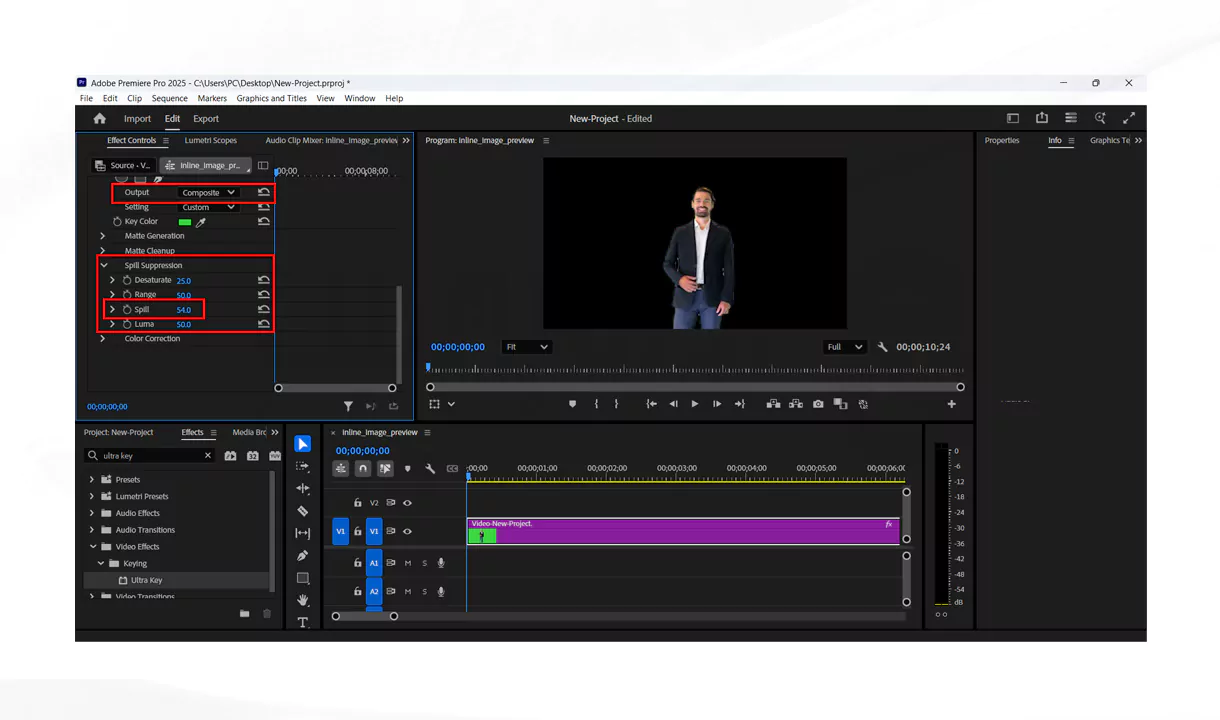The height and width of the screenshot is (720, 1220).
Task: Open the Graphics and Titles menu
Action: [271, 98]
